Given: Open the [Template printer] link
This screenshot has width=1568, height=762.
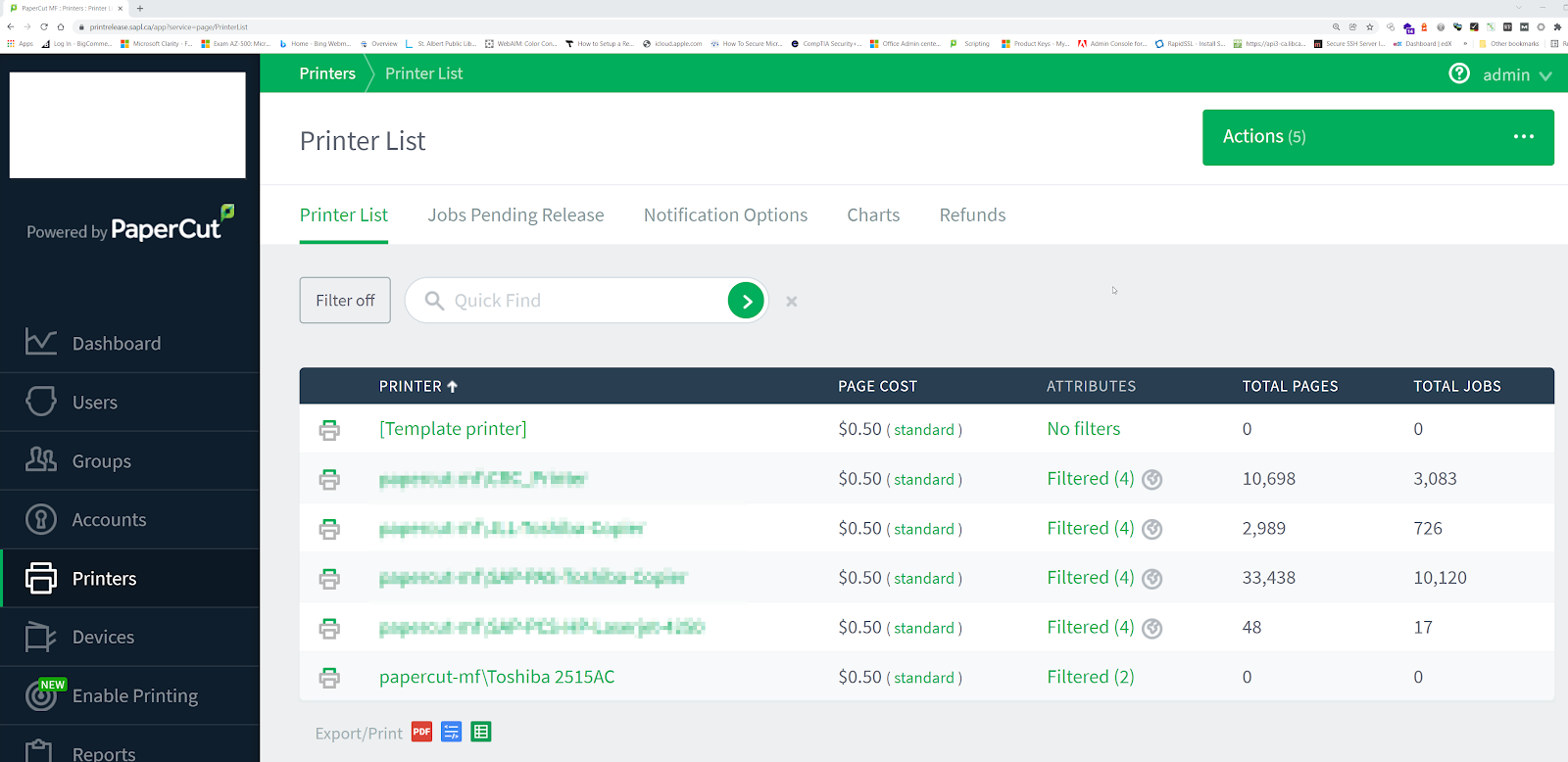Looking at the screenshot, I should [453, 429].
